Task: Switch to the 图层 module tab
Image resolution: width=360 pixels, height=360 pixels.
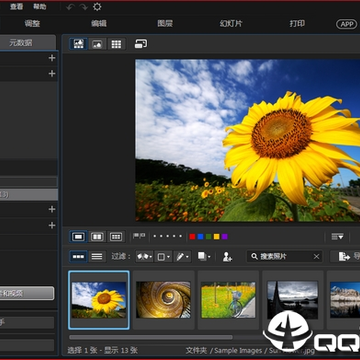Action: (165, 24)
